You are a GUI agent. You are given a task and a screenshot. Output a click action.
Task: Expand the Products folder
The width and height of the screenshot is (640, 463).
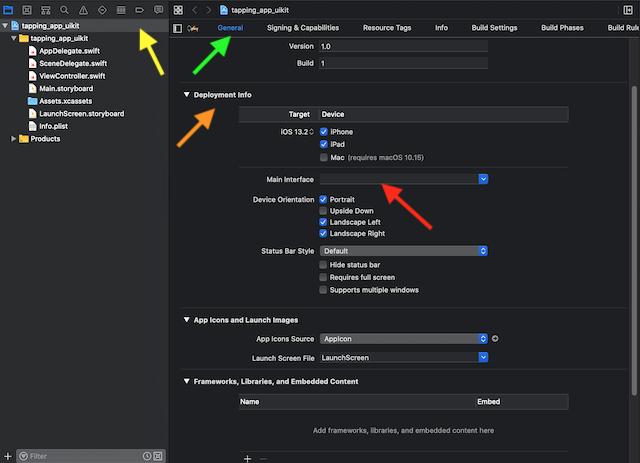pos(13,139)
